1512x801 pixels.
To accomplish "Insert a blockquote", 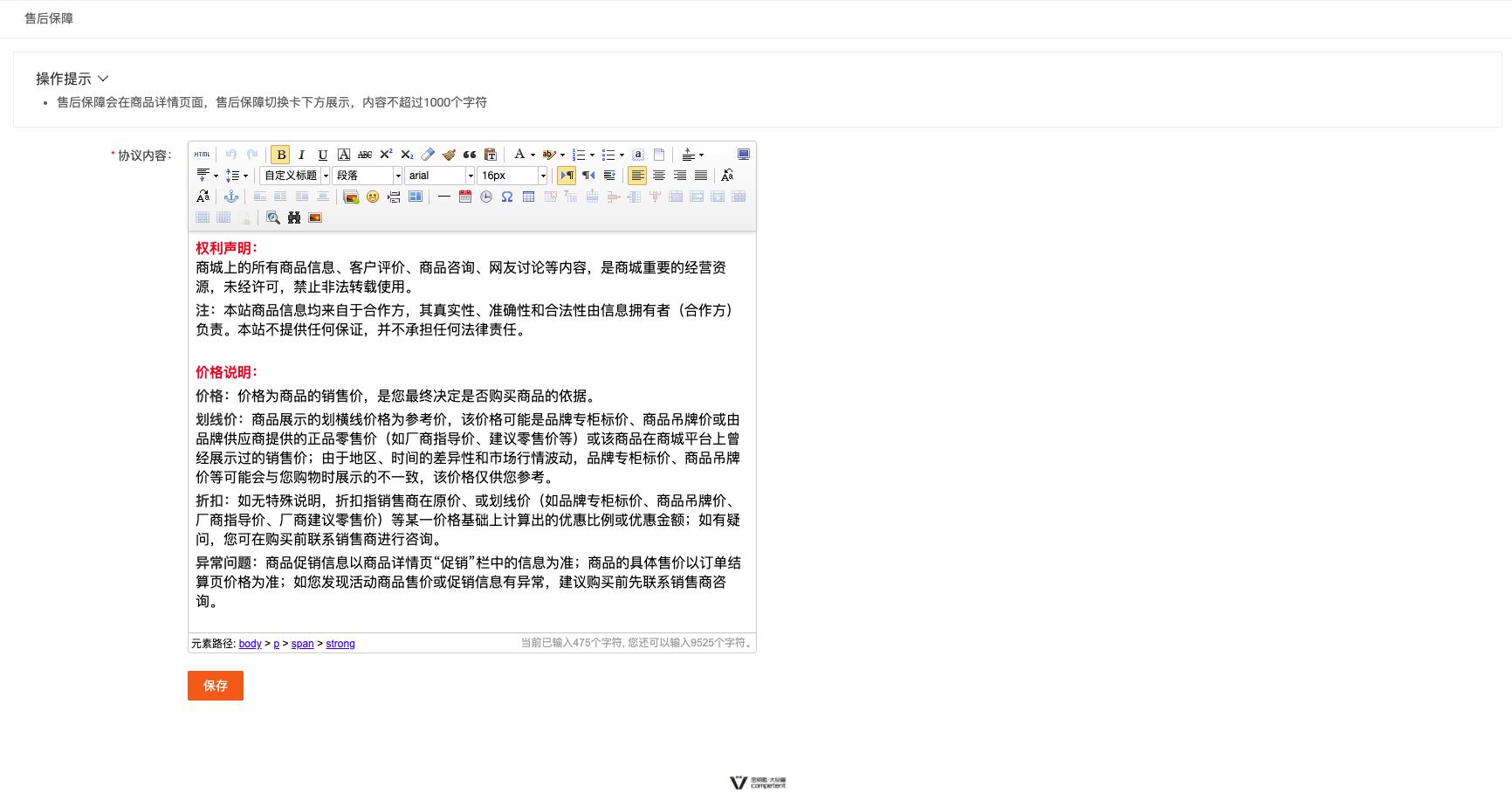I will pos(470,155).
